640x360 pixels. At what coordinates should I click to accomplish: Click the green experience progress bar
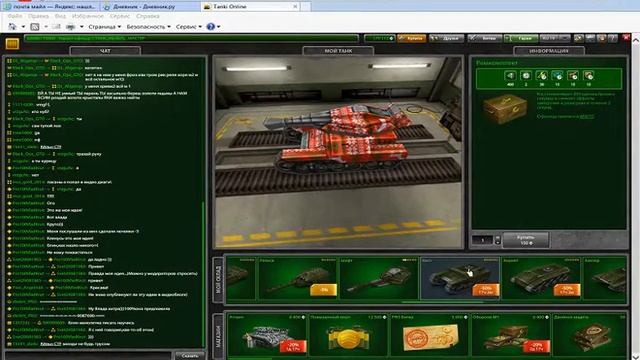tap(191, 38)
